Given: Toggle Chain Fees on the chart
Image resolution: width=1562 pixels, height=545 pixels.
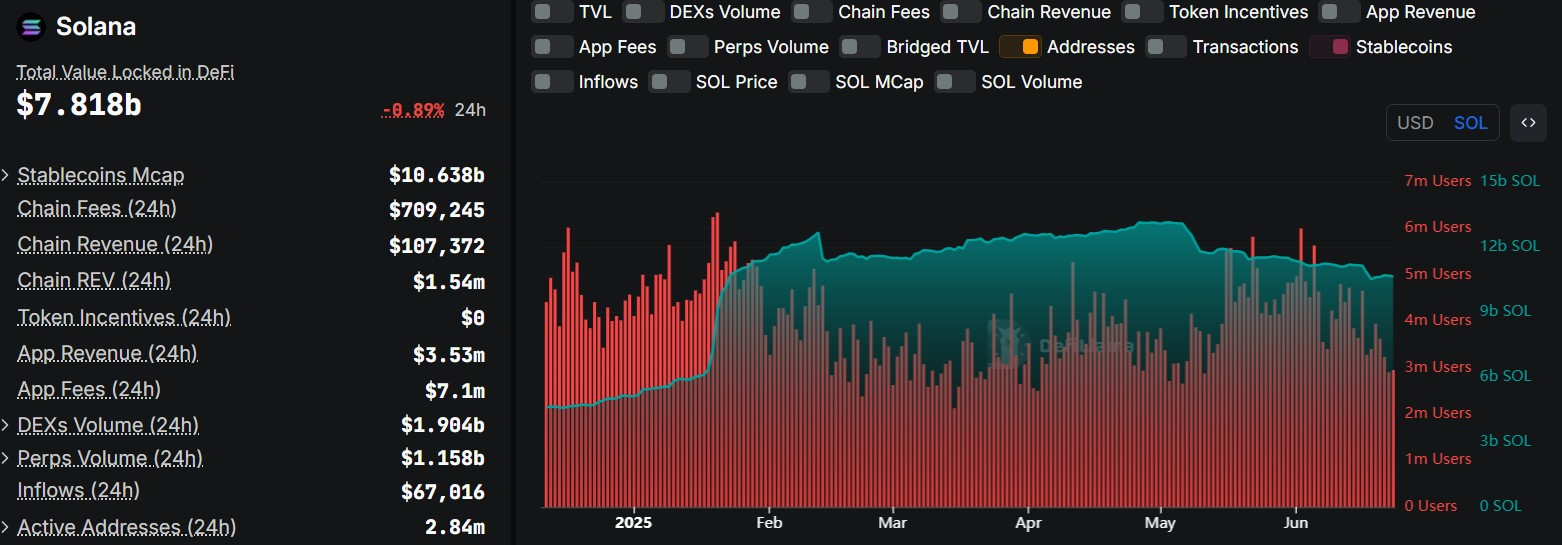Looking at the screenshot, I should [x=812, y=12].
